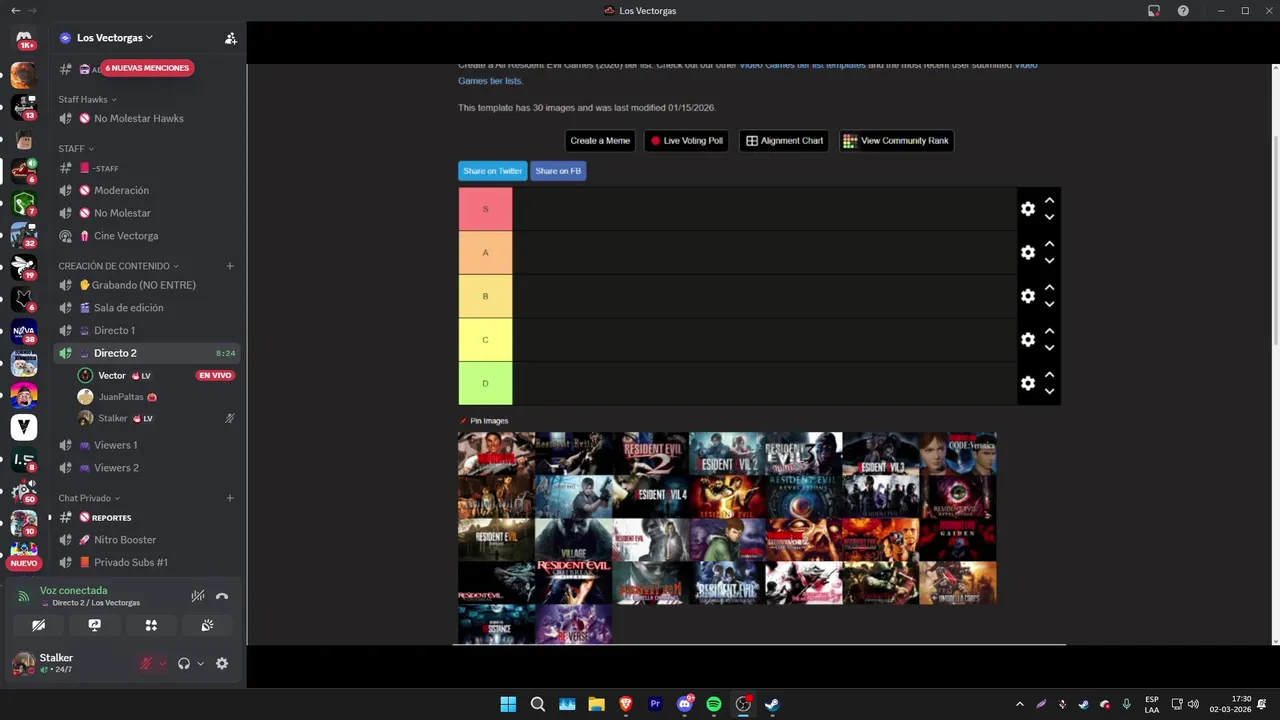Join the Sala de edición channel
The height and width of the screenshot is (720, 1280).
click(x=147, y=308)
